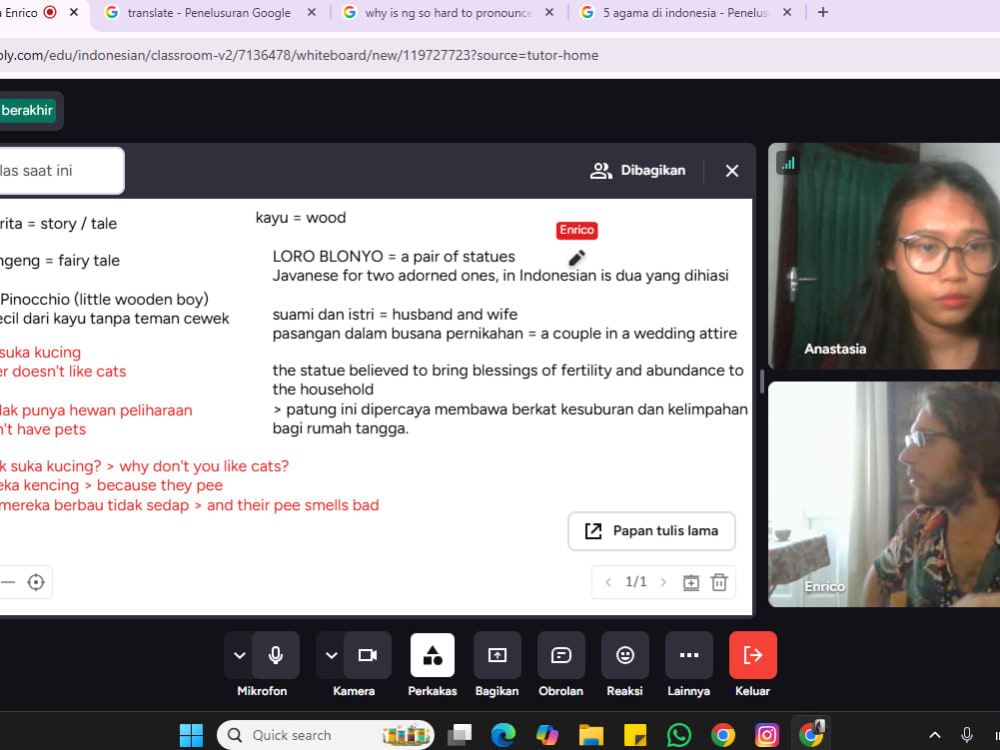Image resolution: width=1000 pixels, height=750 pixels.
Task: Click the 'las saat ini' field
Action: 61,171
